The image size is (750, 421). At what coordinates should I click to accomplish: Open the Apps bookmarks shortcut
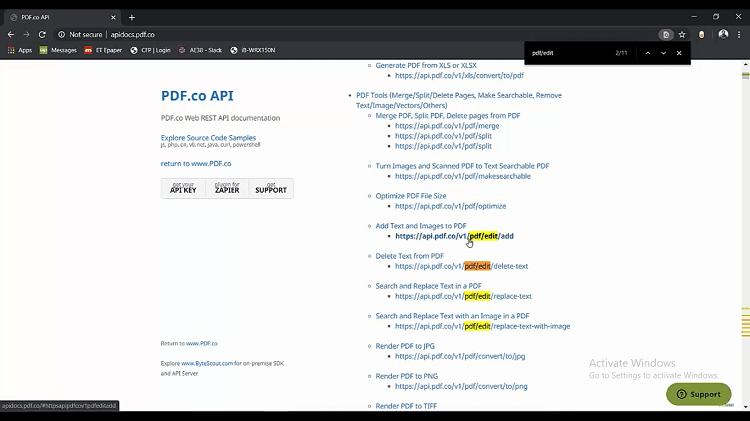point(19,50)
